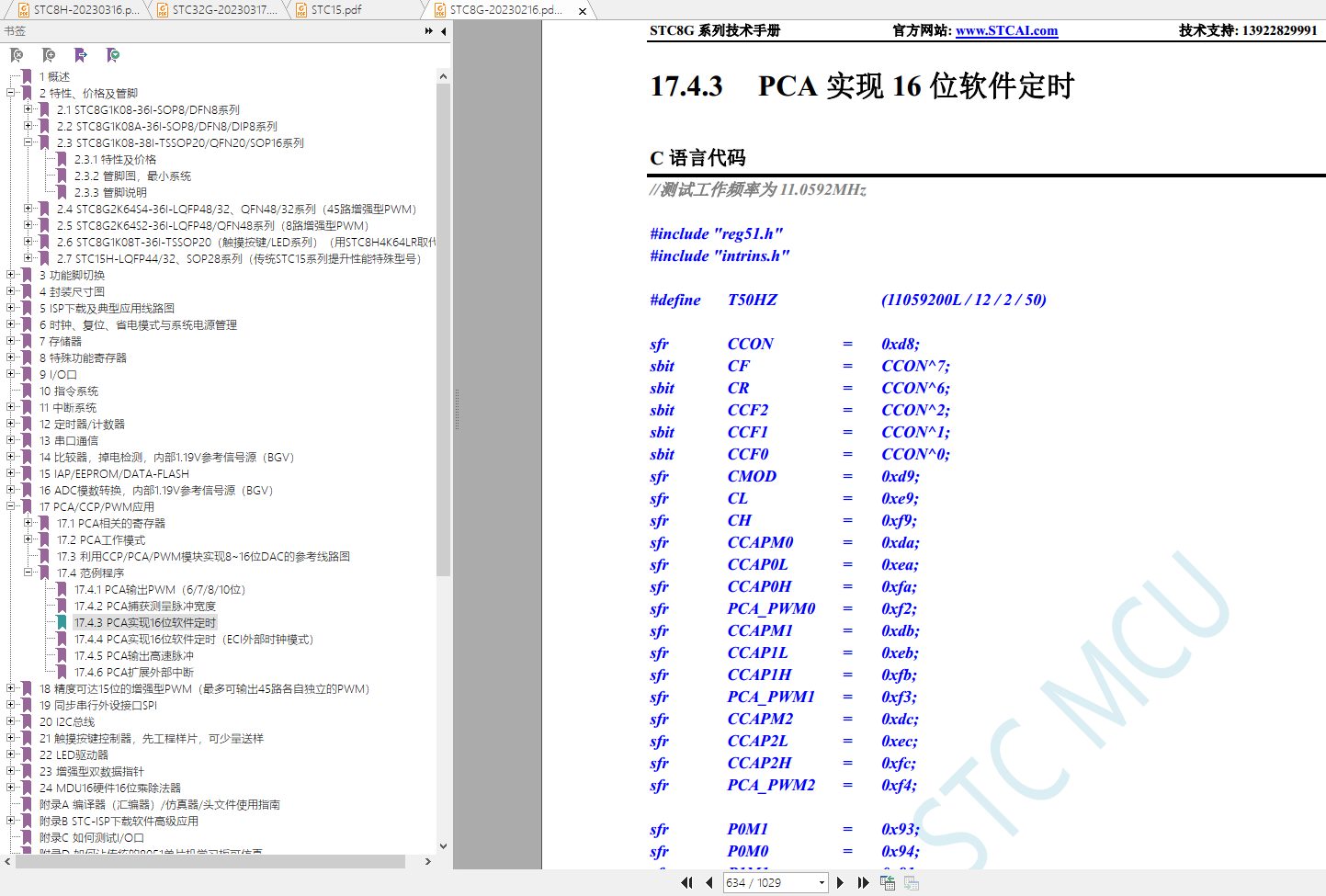Viewport: 1326px width, 896px height.
Task: Open bookmark '17.4.6 PCA扩展外部中断'
Action: coord(134,672)
